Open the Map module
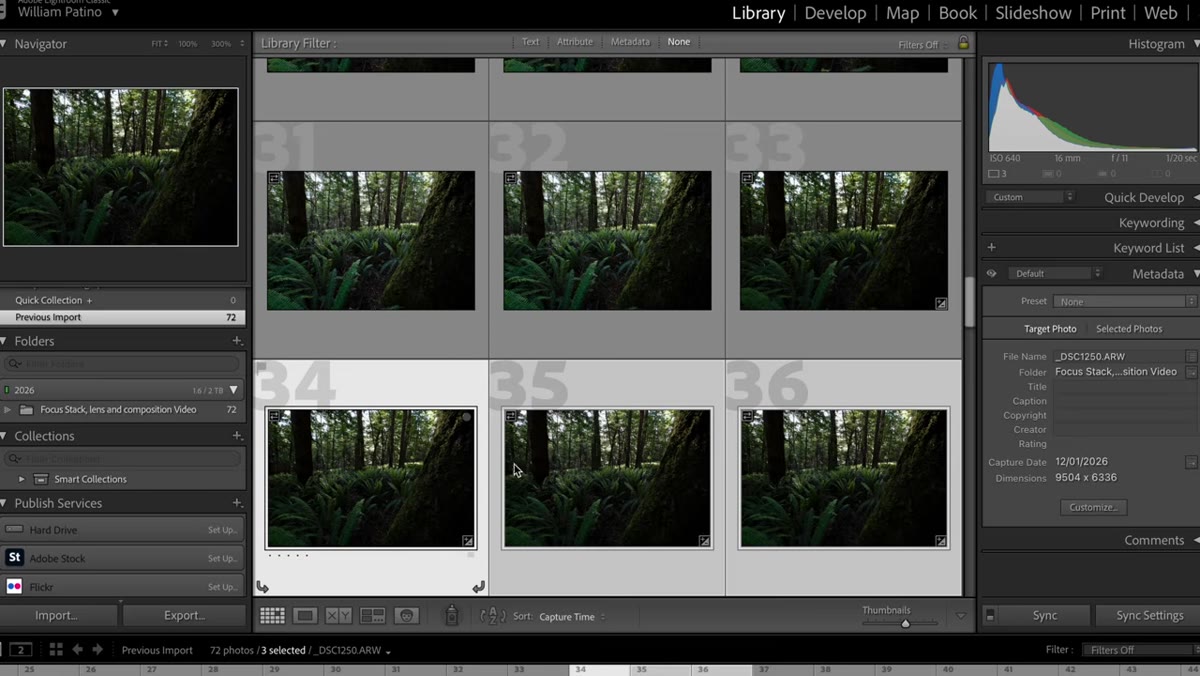This screenshot has height=676, width=1200. [902, 13]
